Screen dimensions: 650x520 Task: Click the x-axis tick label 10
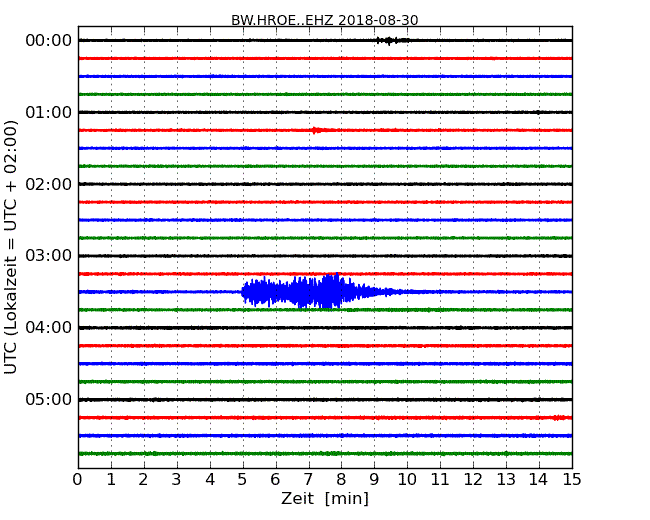click(x=407, y=479)
